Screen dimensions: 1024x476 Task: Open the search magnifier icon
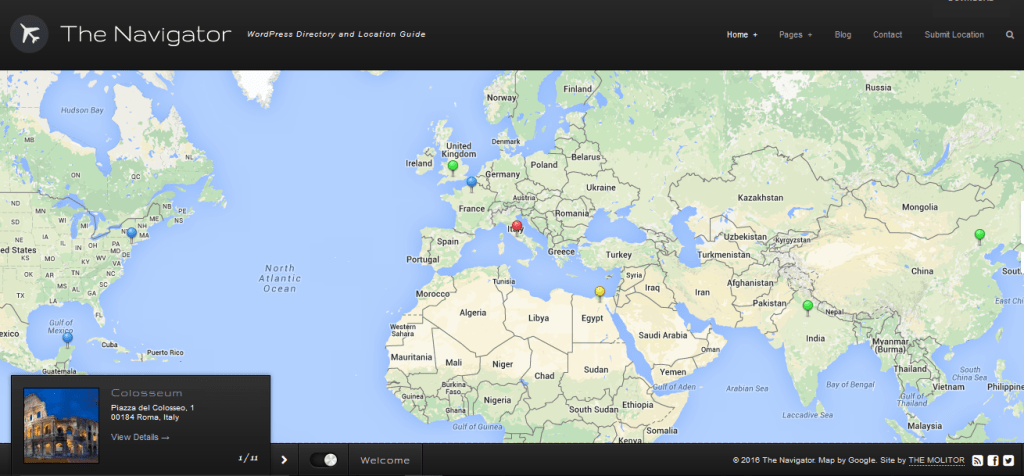pos(1010,35)
